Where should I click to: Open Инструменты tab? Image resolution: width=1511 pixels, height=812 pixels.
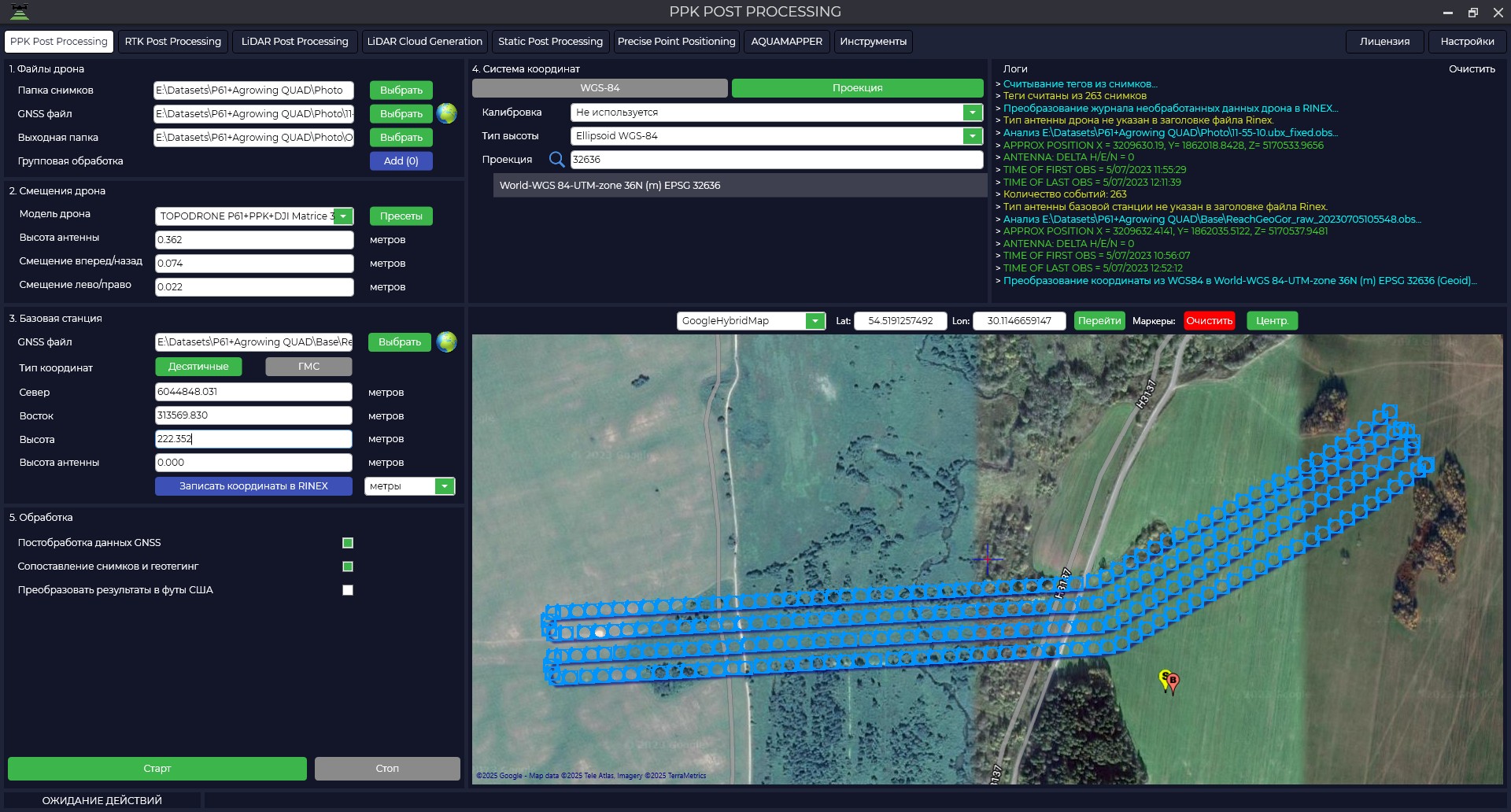click(873, 42)
